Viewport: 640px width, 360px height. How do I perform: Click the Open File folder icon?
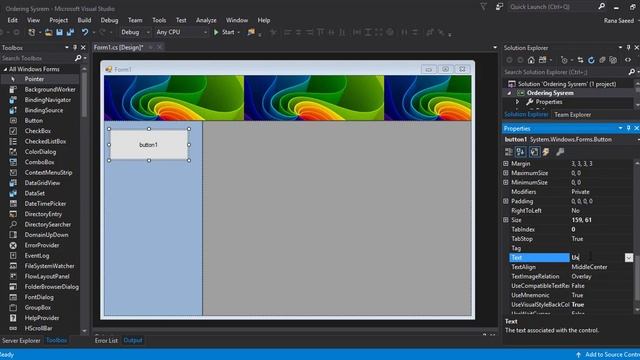[x=49, y=32]
